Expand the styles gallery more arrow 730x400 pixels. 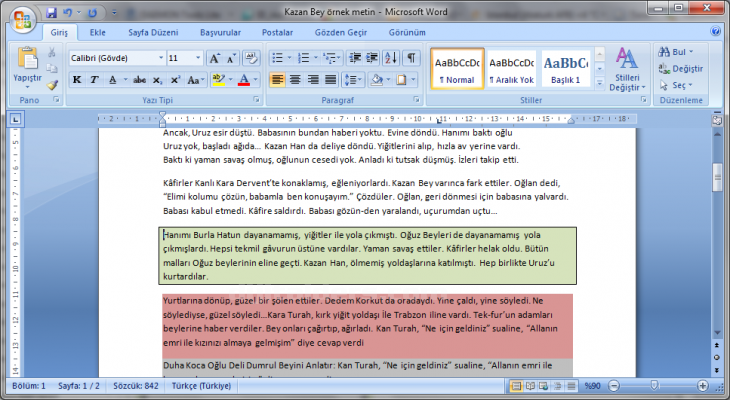point(600,84)
